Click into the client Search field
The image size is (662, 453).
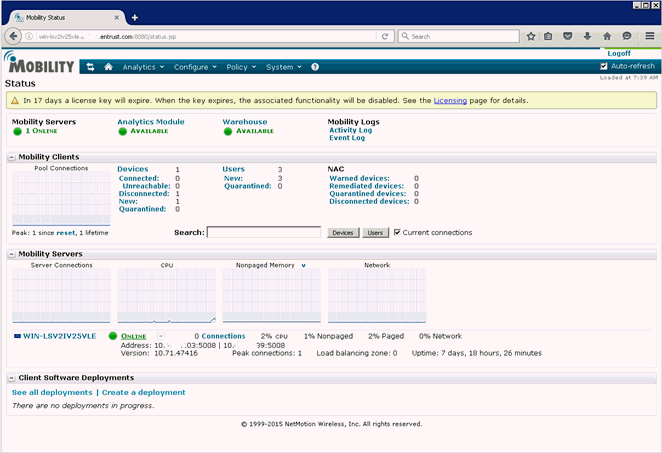263,232
